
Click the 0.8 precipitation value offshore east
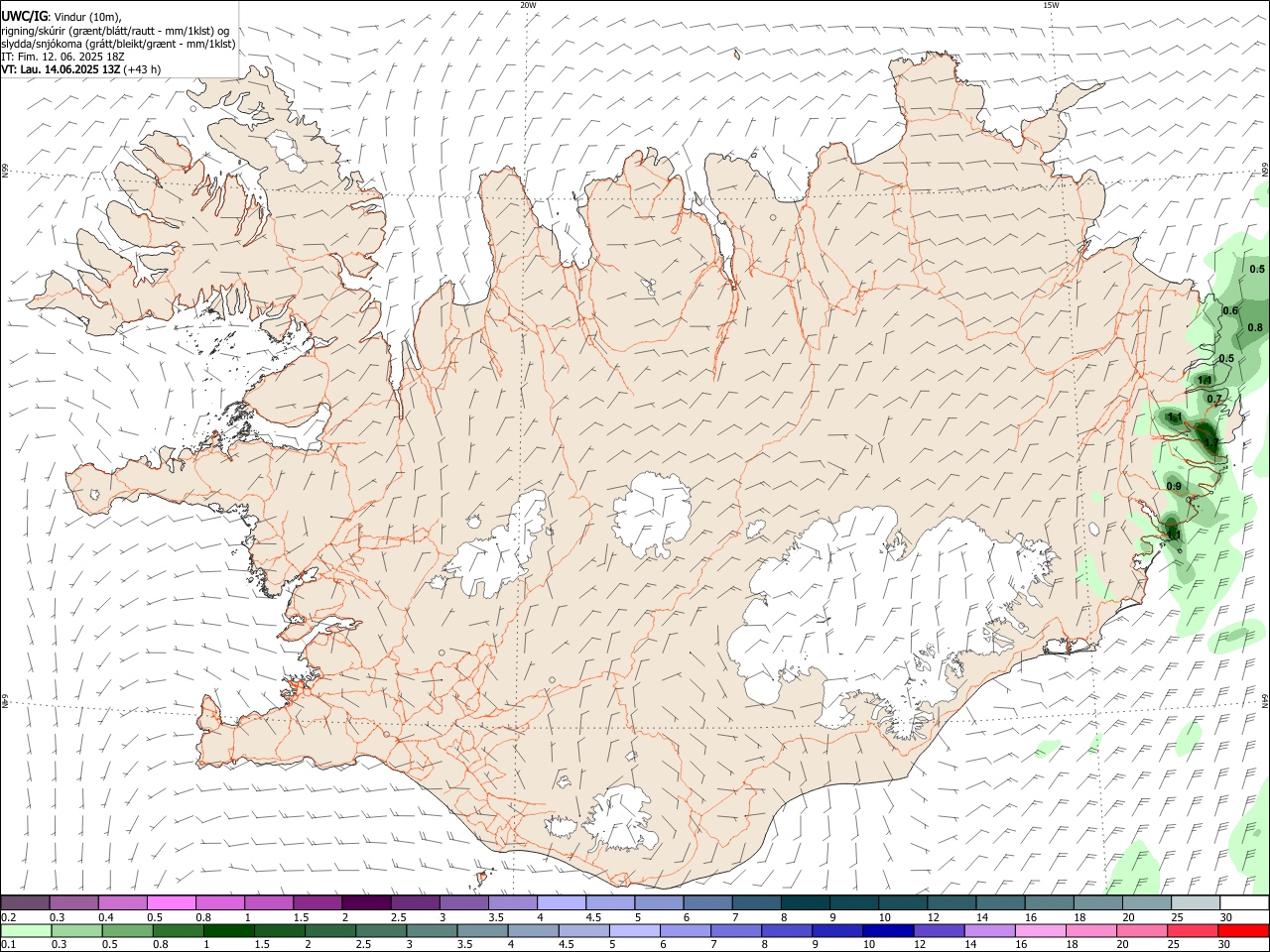coord(1255,327)
